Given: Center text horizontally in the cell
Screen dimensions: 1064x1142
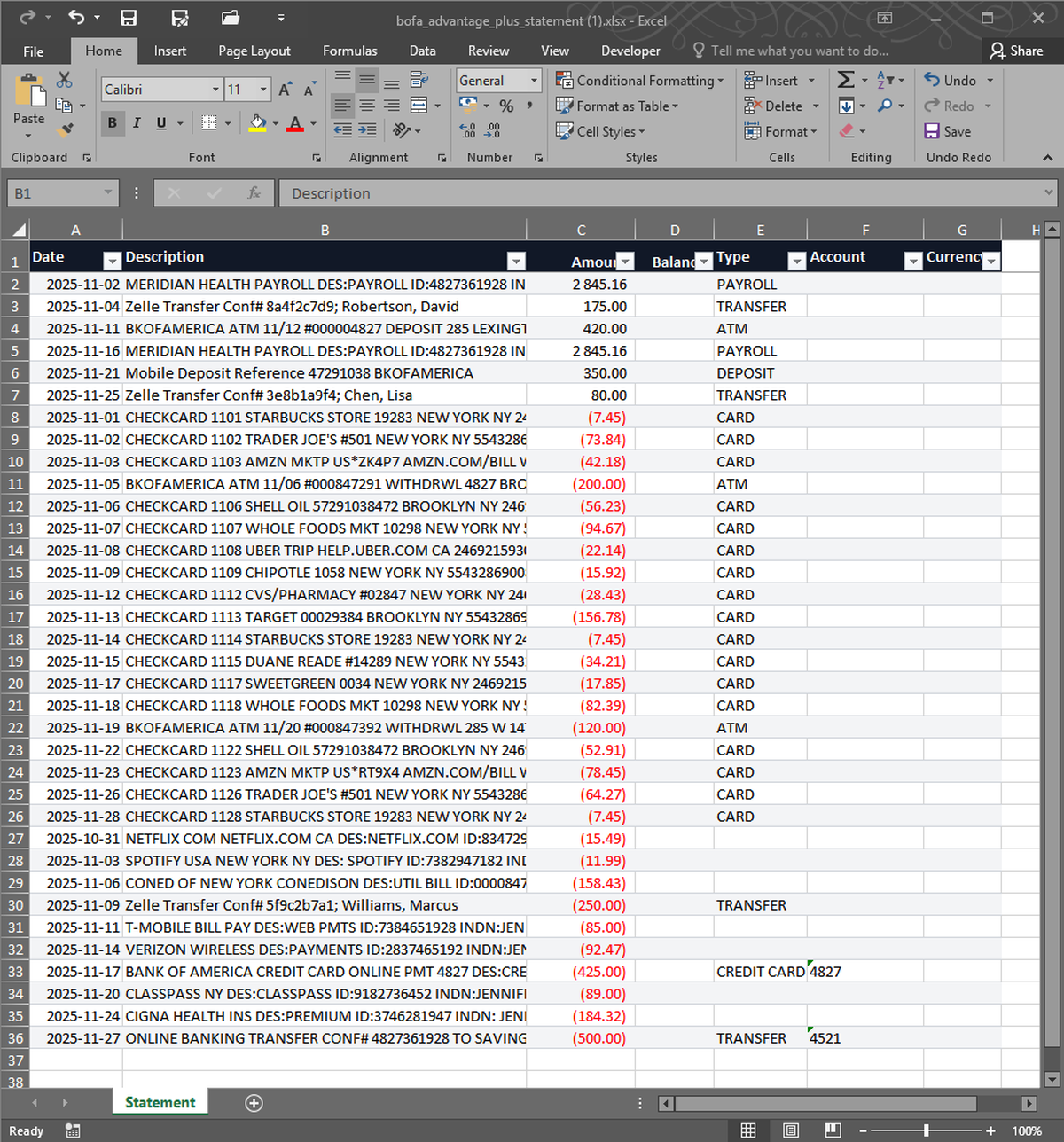Looking at the screenshot, I should (367, 106).
